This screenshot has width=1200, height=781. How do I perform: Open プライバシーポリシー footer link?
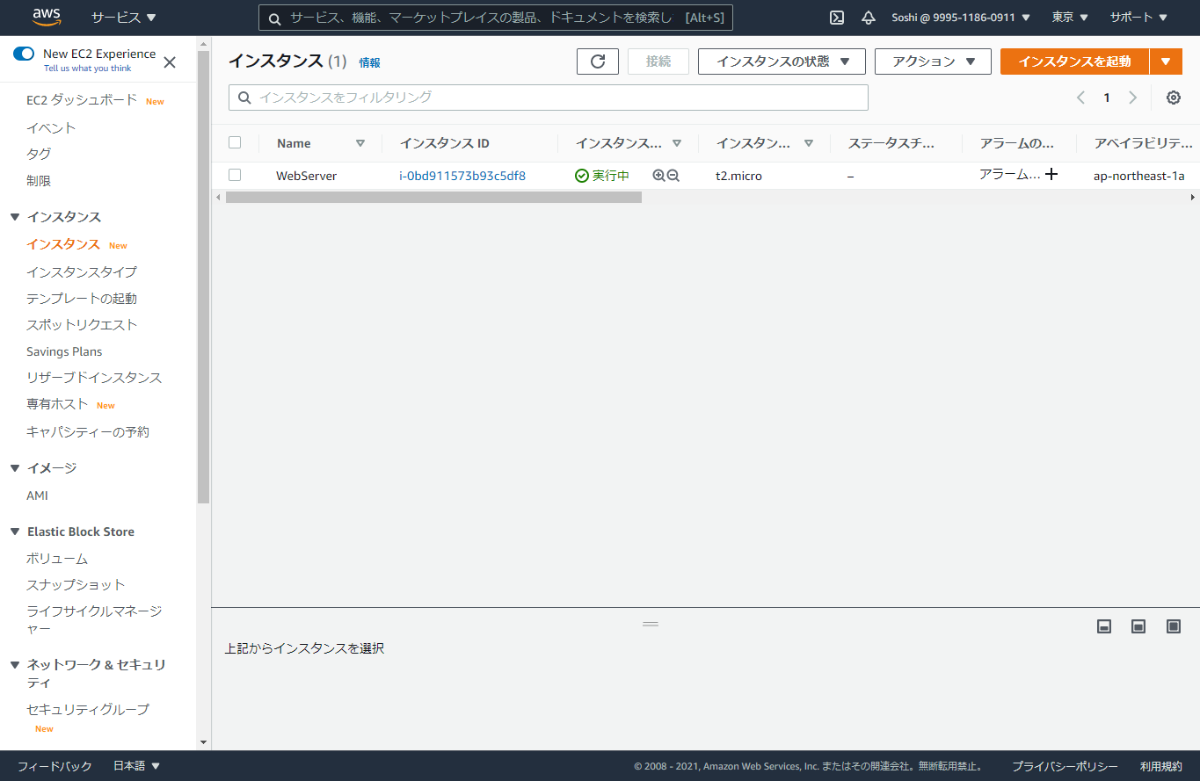(x=1065, y=766)
